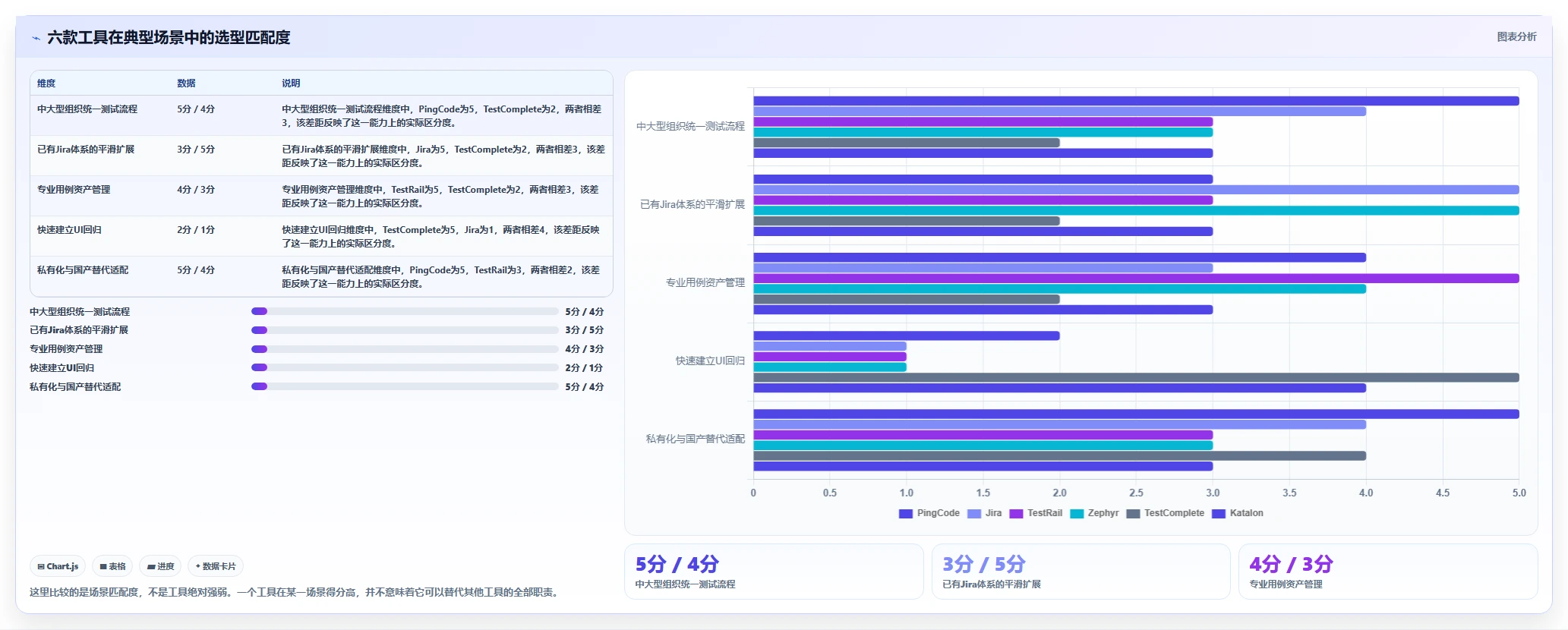Select the 进度 chip
This screenshot has height=630, width=1568.
pos(160,566)
